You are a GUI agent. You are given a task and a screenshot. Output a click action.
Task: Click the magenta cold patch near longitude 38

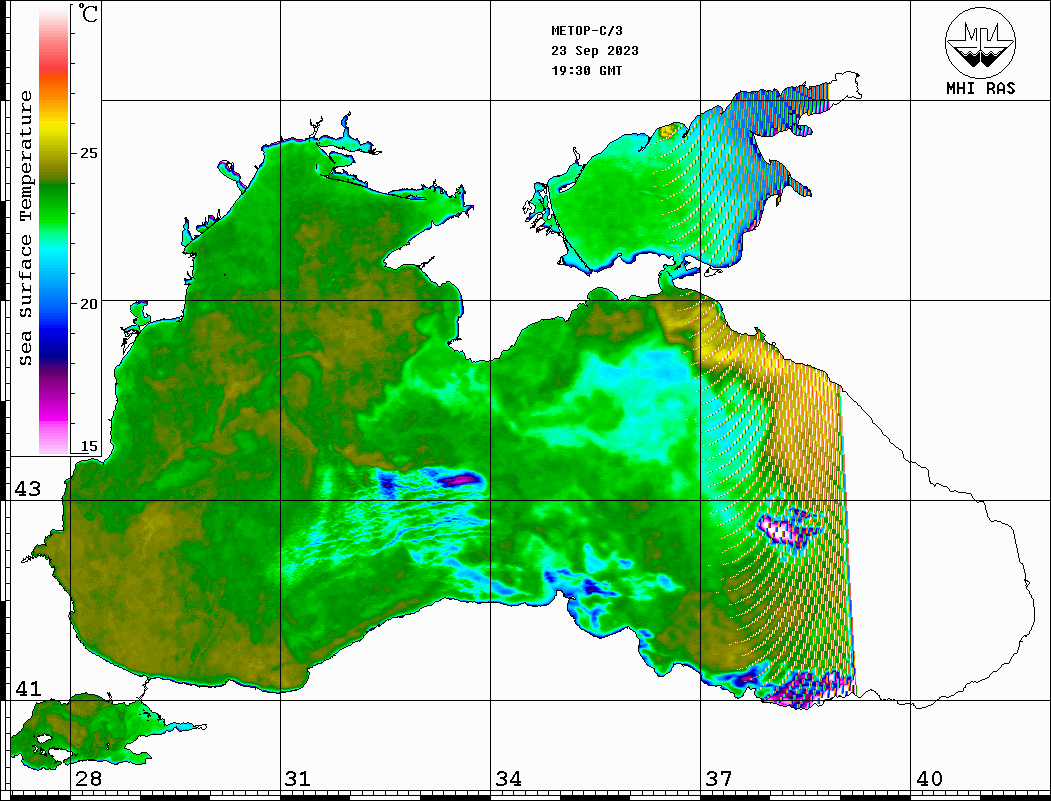point(790,528)
